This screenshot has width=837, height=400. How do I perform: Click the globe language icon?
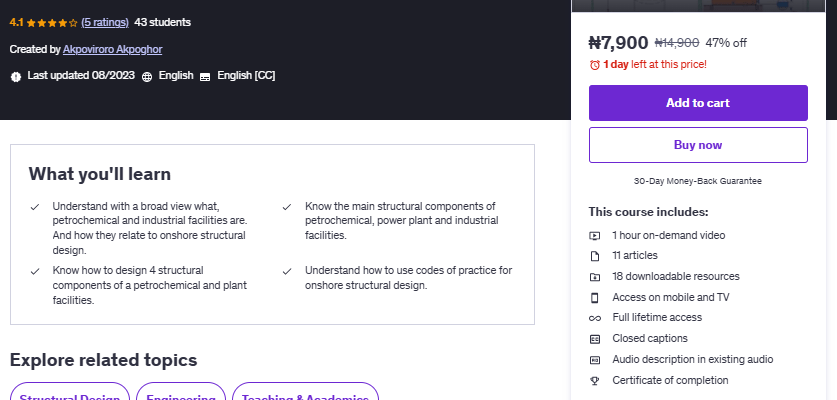147,76
